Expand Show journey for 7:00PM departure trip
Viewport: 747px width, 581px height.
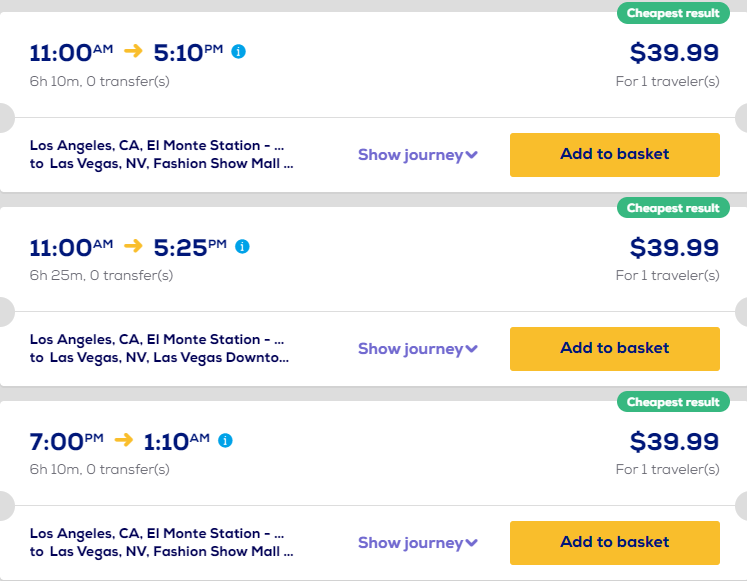pyautogui.click(x=418, y=543)
